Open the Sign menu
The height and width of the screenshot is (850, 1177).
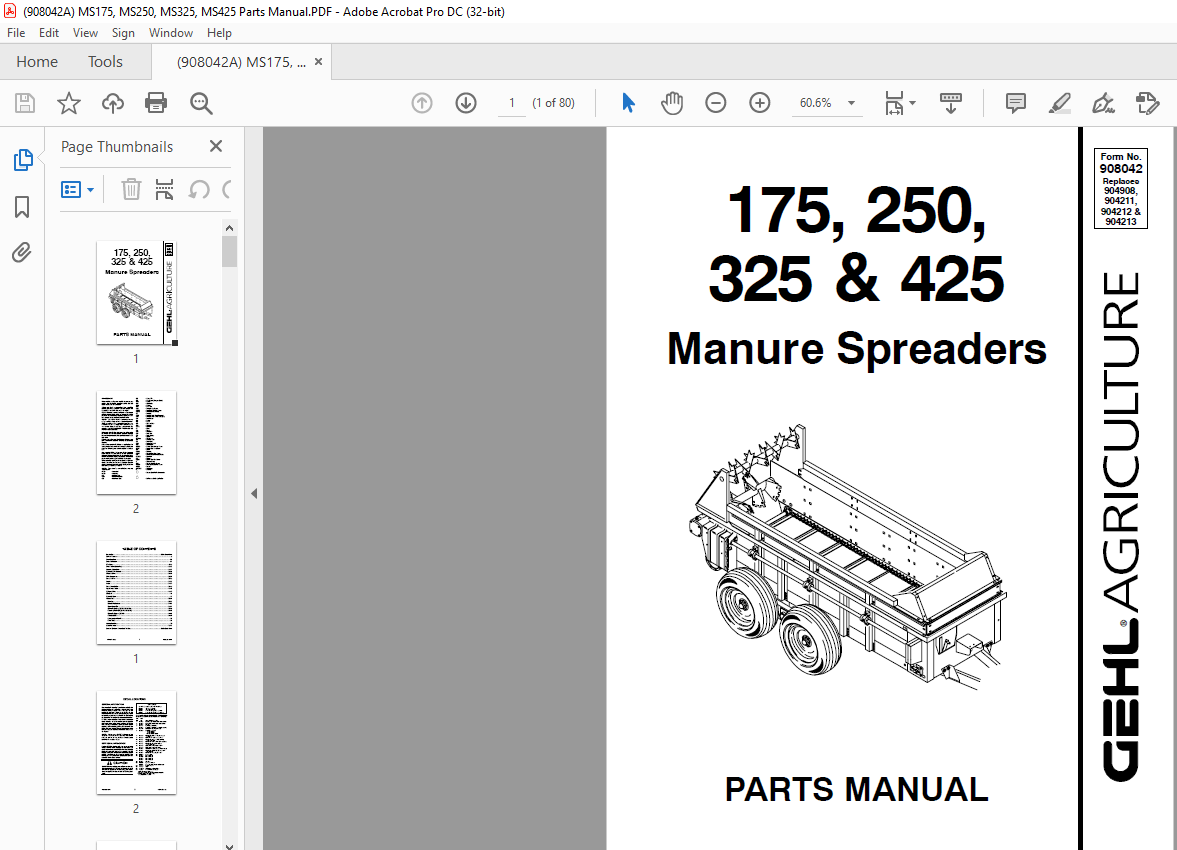pos(123,33)
